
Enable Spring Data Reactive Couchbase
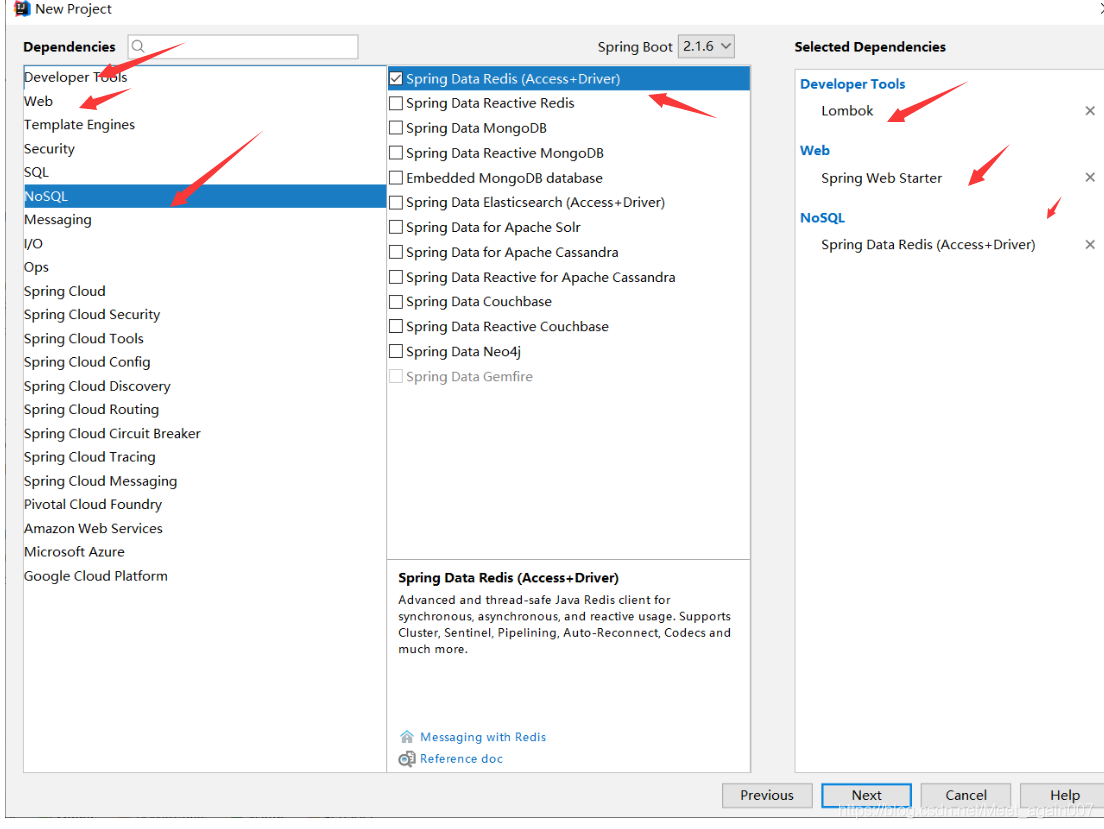[396, 326]
